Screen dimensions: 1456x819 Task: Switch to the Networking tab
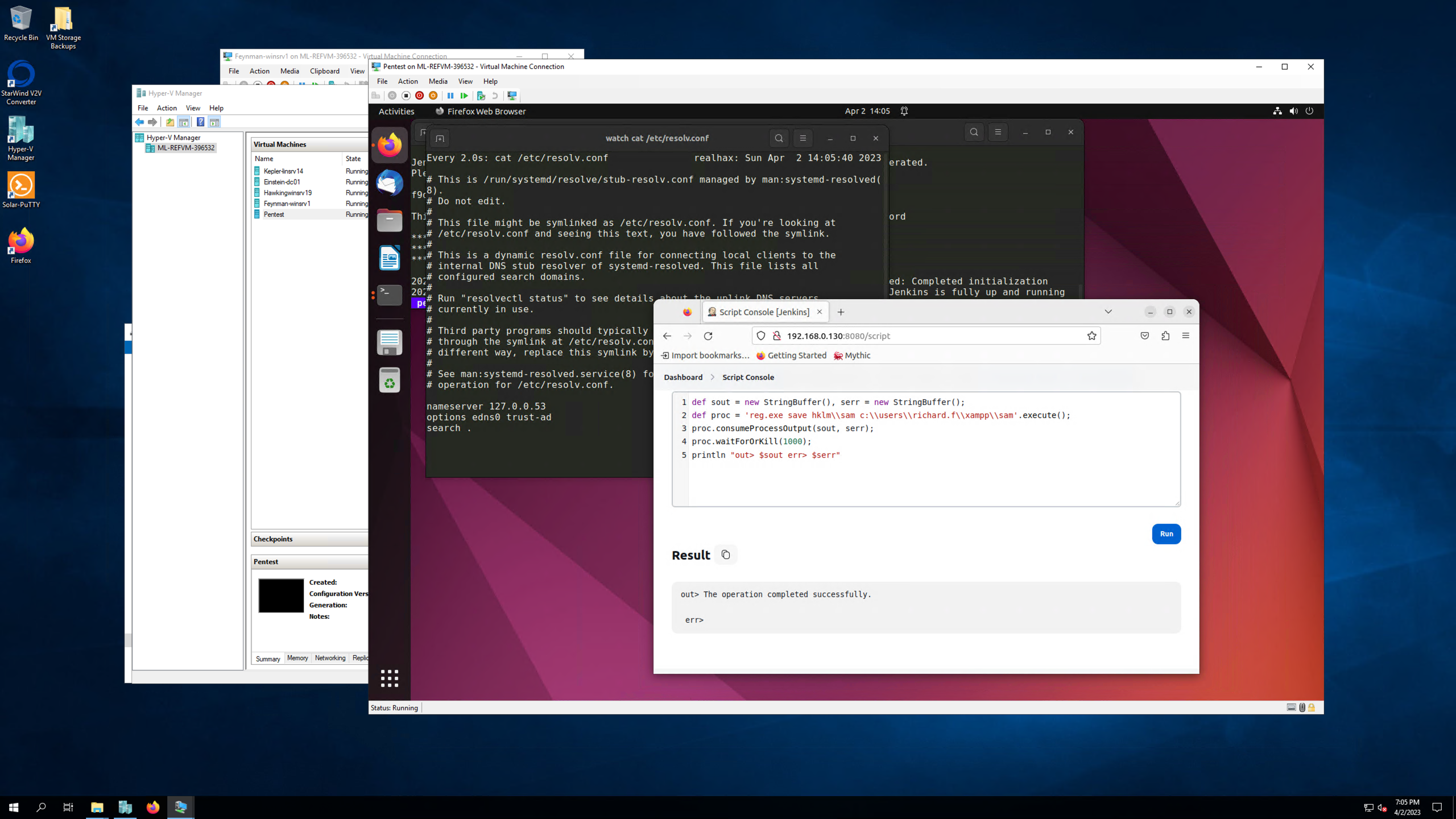coord(330,658)
